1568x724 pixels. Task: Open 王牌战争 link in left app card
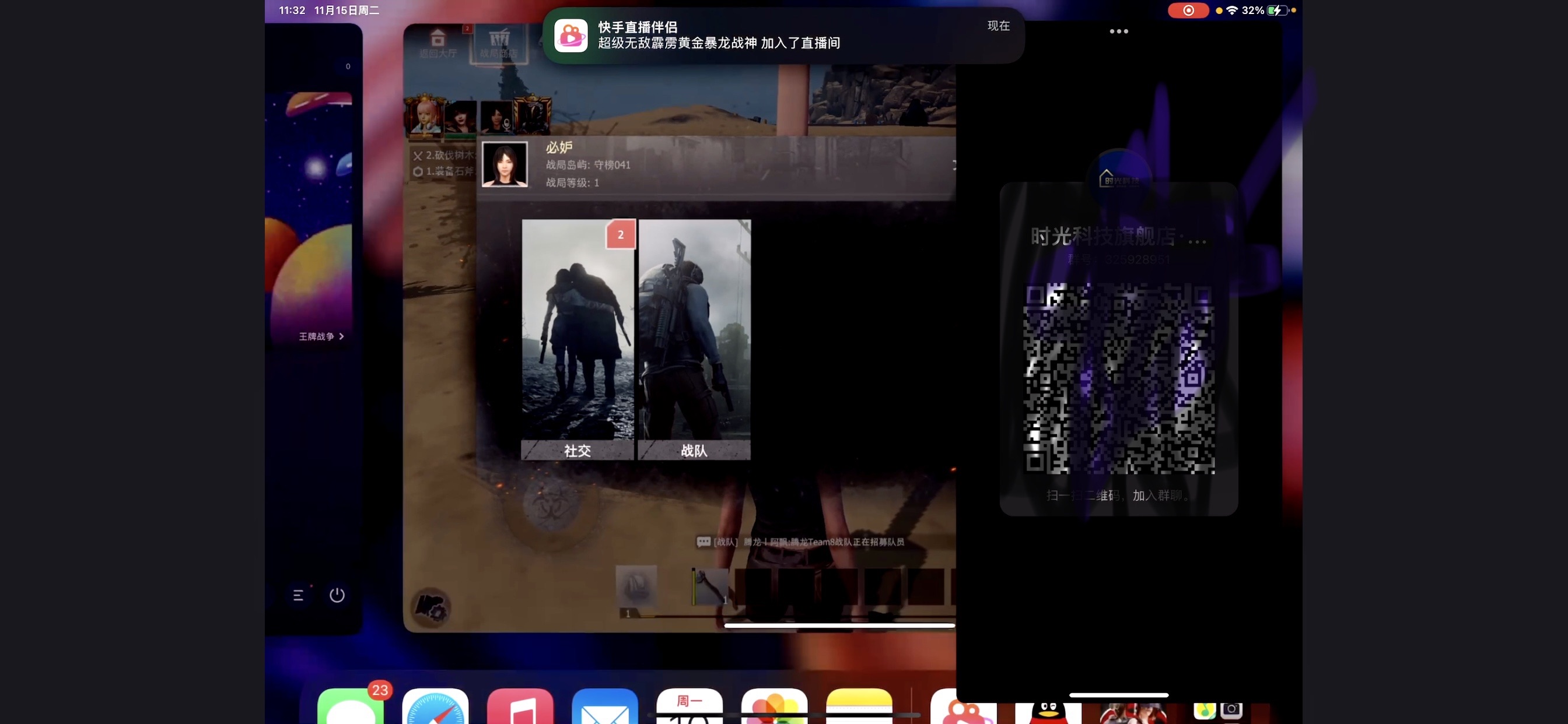pyautogui.click(x=321, y=336)
